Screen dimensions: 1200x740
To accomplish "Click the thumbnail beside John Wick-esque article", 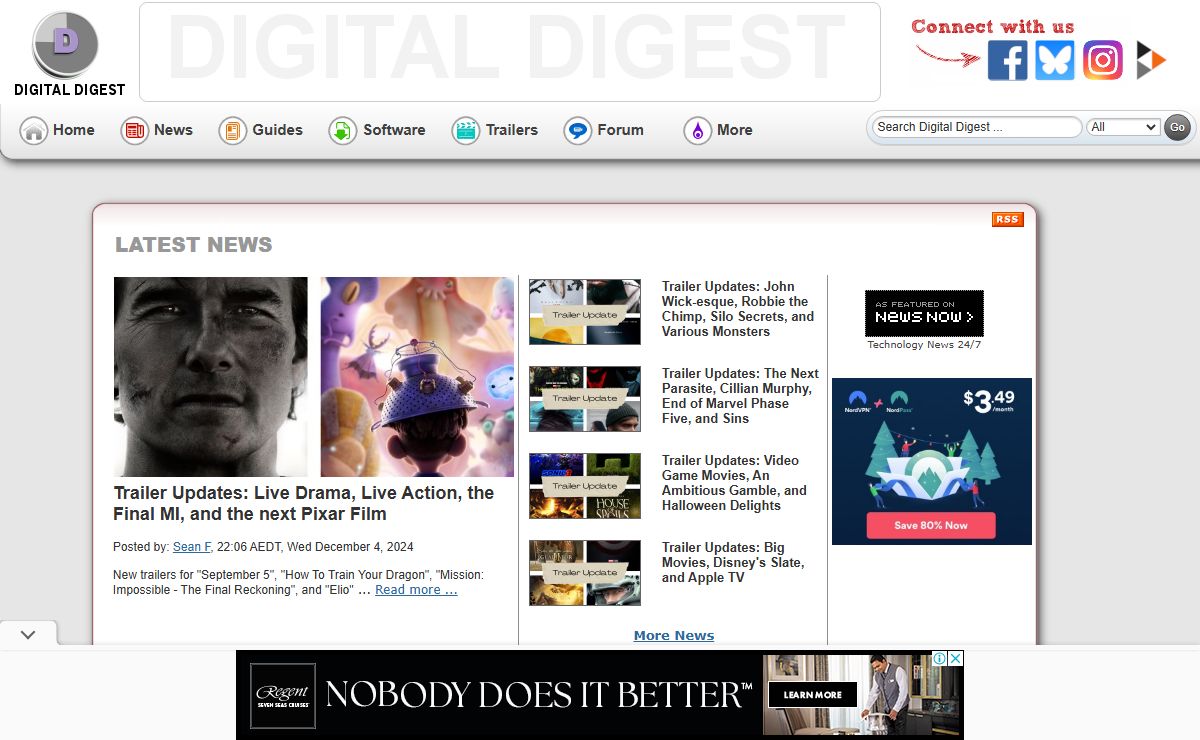I will pyautogui.click(x=585, y=312).
